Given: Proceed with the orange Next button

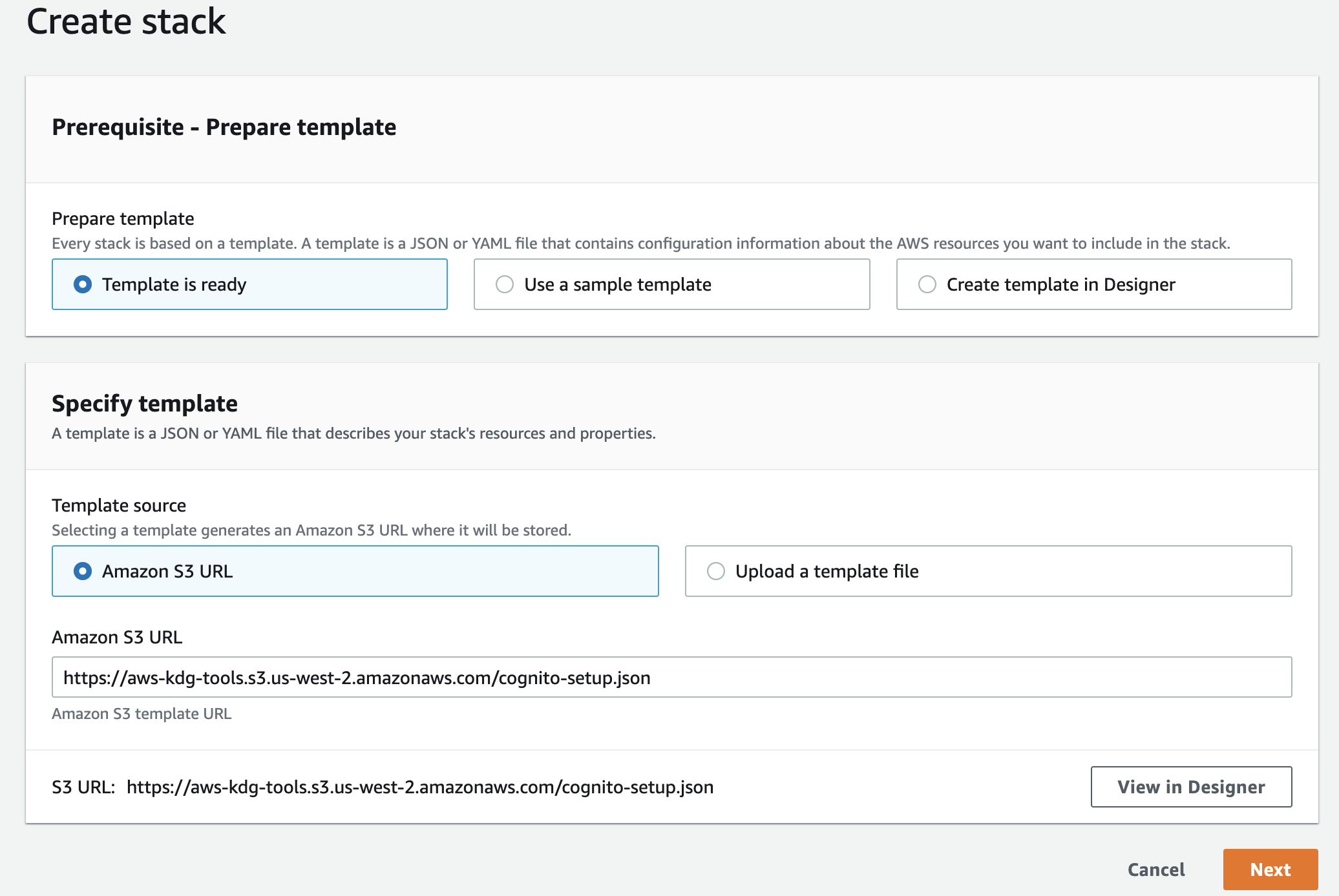Looking at the screenshot, I should tap(1270, 870).
